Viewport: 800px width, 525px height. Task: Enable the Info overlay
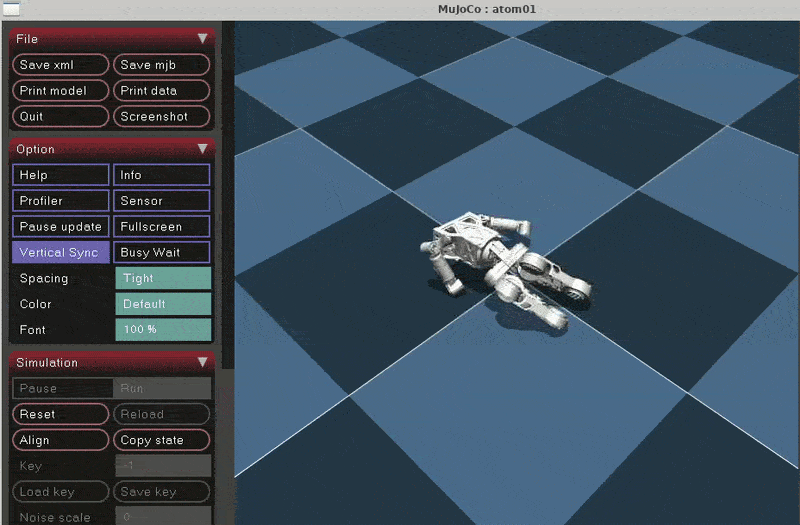click(161, 175)
